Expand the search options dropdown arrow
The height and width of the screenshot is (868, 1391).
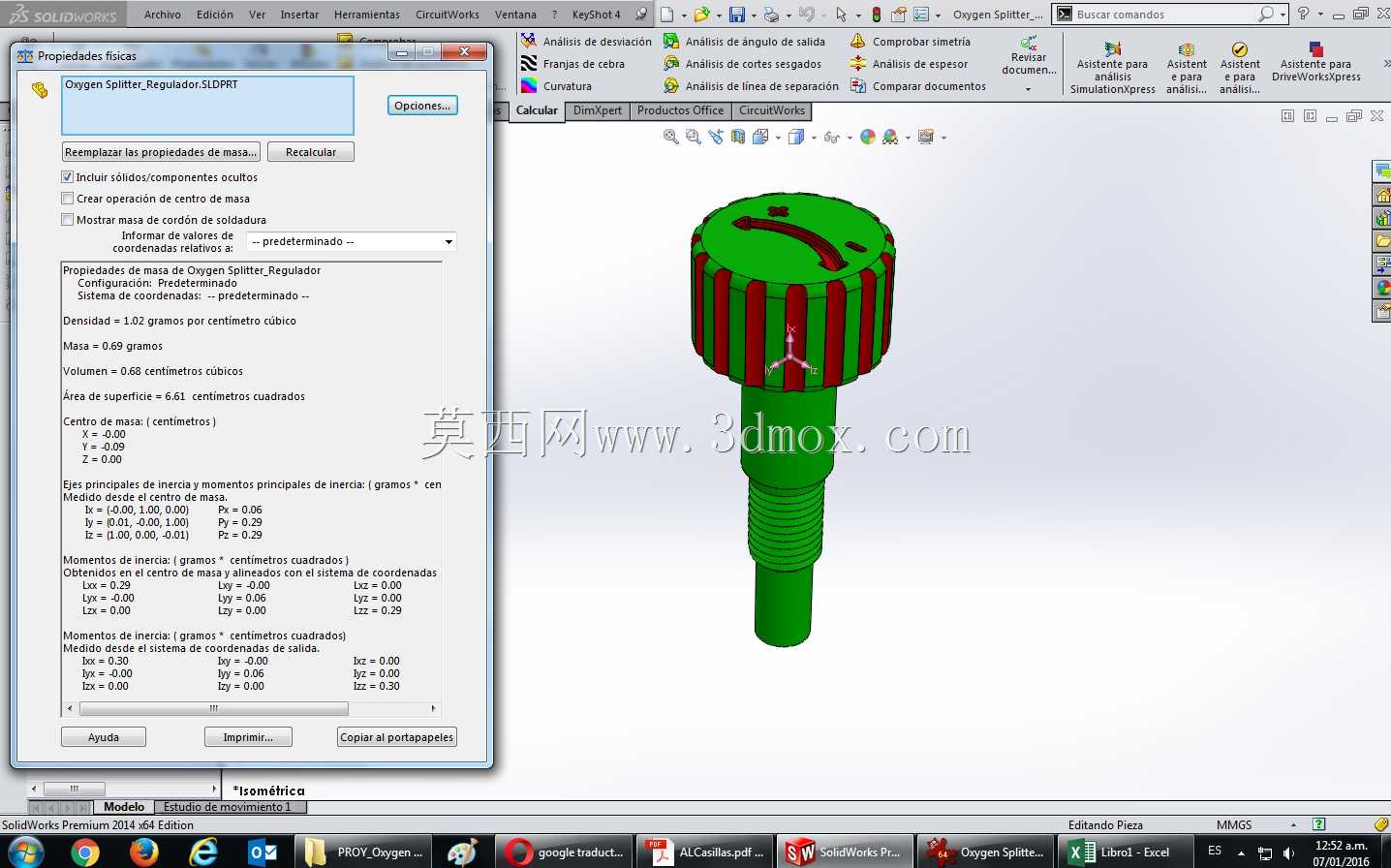tap(1283, 15)
